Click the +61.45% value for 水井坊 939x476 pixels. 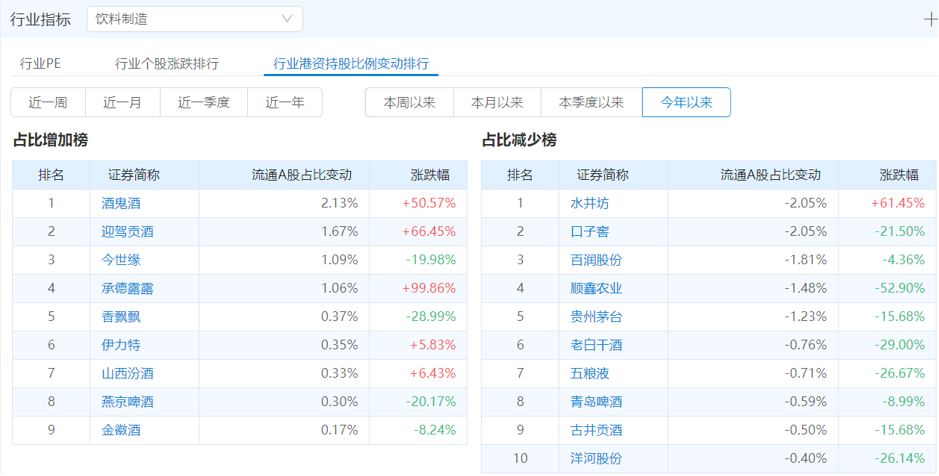(x=898, y=204)
